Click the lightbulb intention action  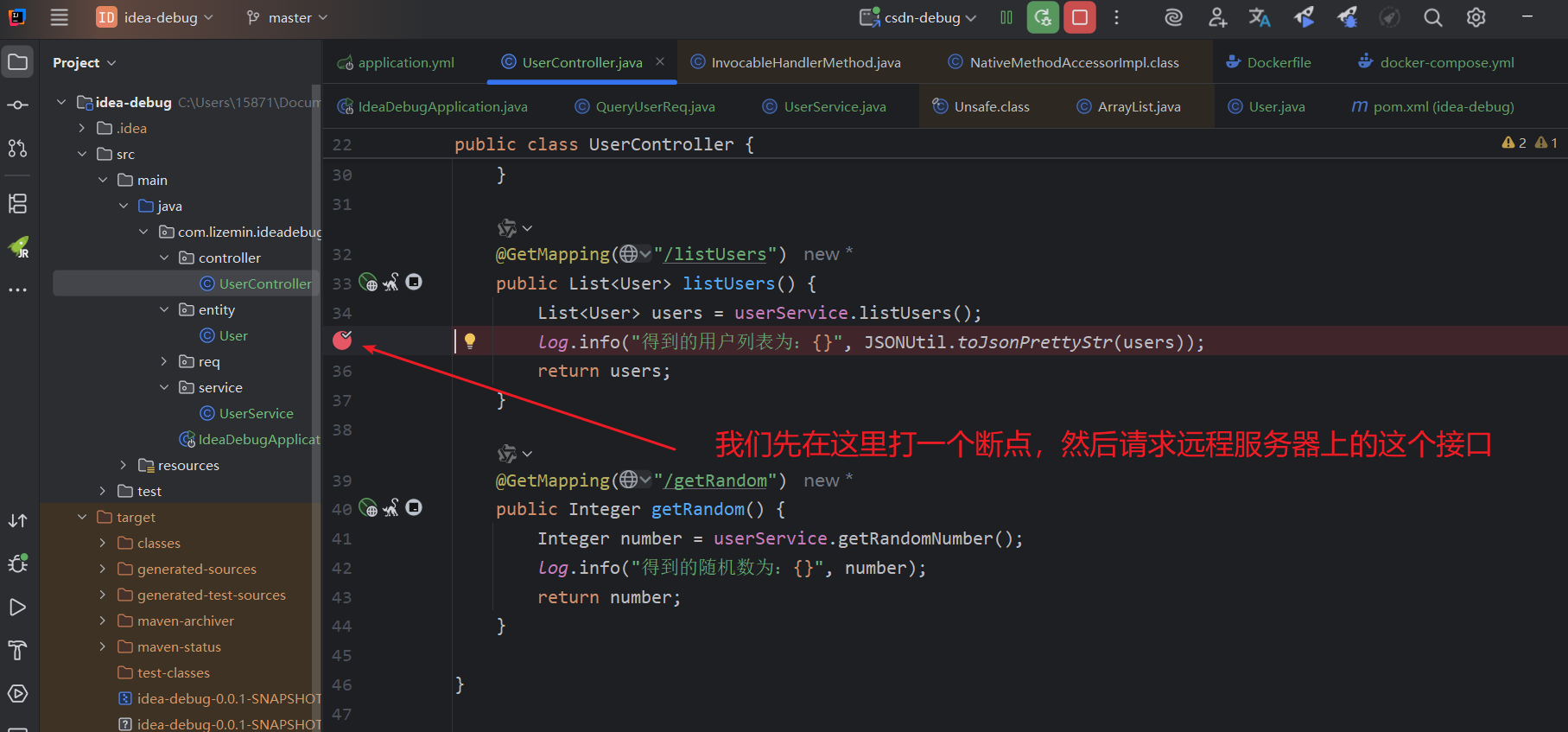[x=470, y=341]
